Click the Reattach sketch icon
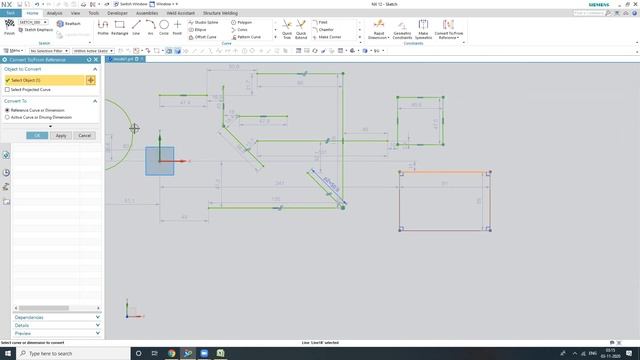The image size is (640, 360). point(69,24)
